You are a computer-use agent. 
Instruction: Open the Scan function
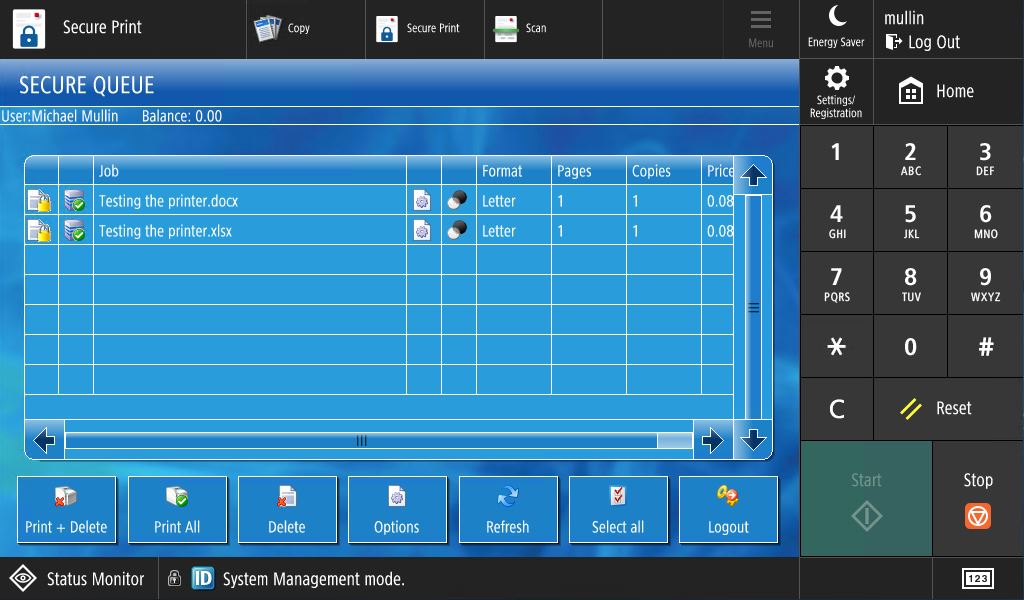click(x=521, y=29)
